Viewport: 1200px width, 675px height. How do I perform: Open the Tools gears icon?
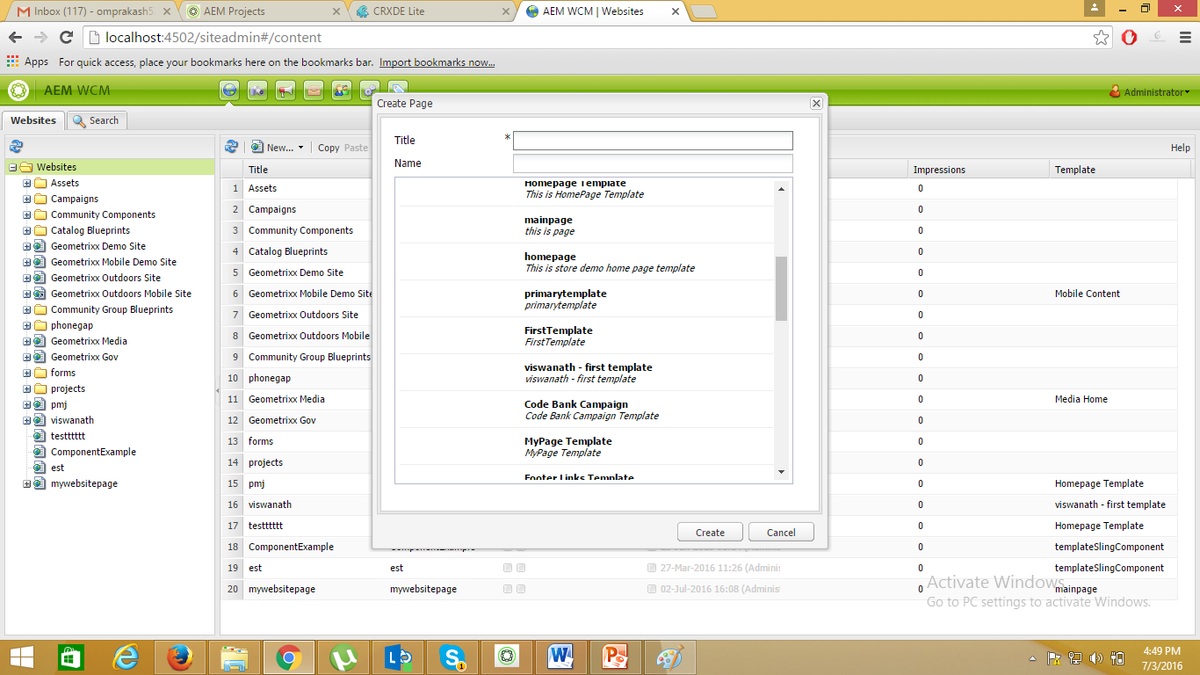369,91
